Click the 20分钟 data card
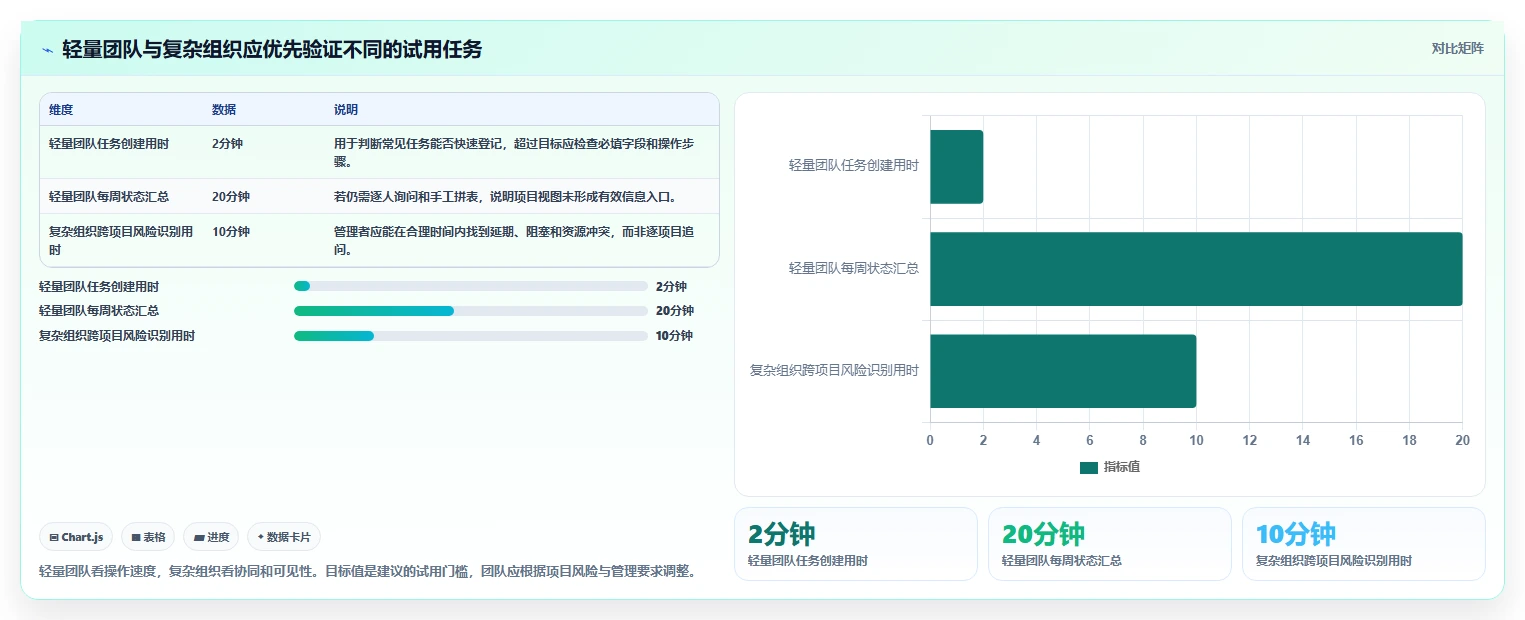This screenshot has width=1525, height=620. (x=1110, y=544)
